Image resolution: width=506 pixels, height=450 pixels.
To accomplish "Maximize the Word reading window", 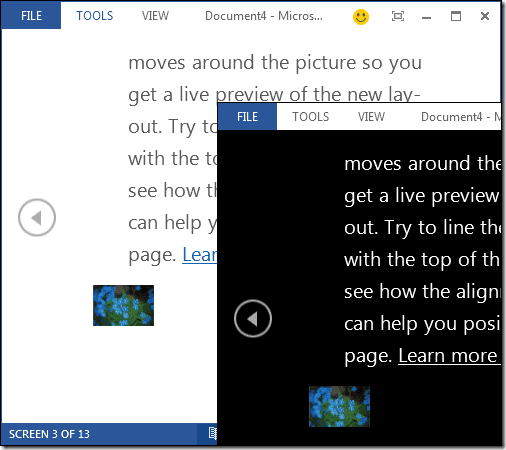I will [x=456, y=16].
